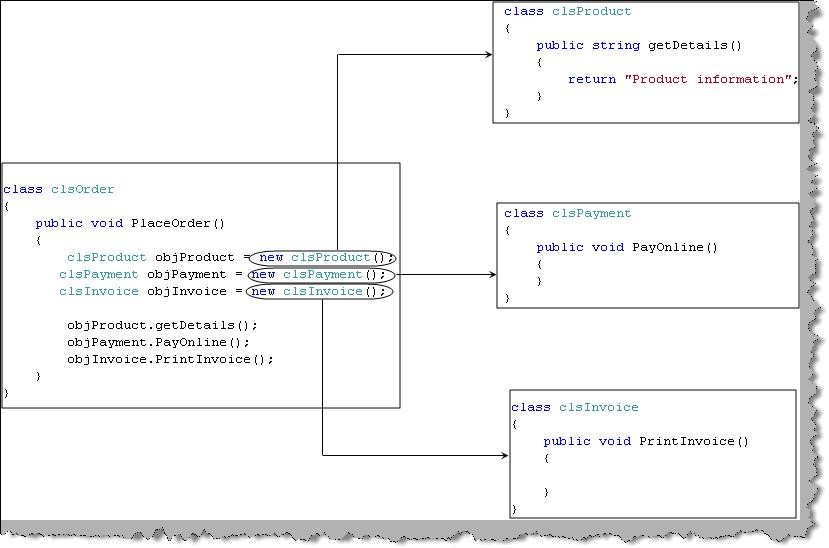Click 'new clsInvoice();' instantiation text
The image size is (829, 548).
tap(318, 291)
